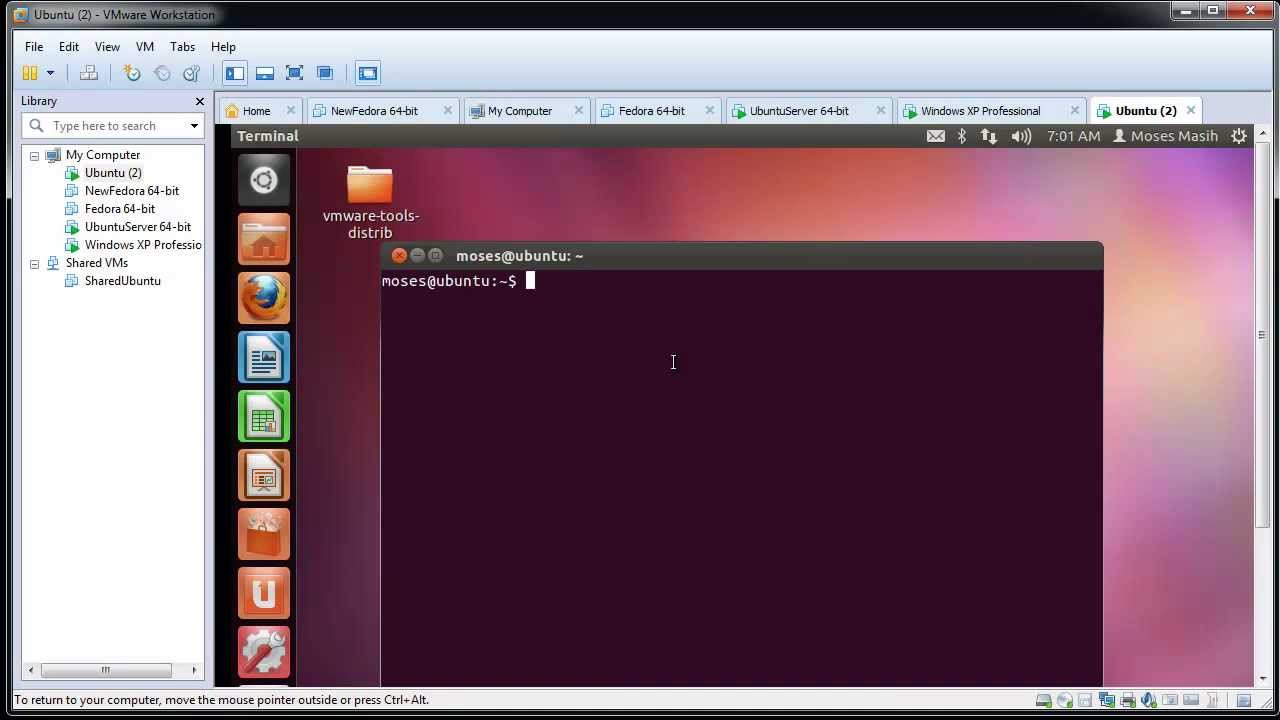Click the 7:01 AM clock indicator

click(1073, 136)
